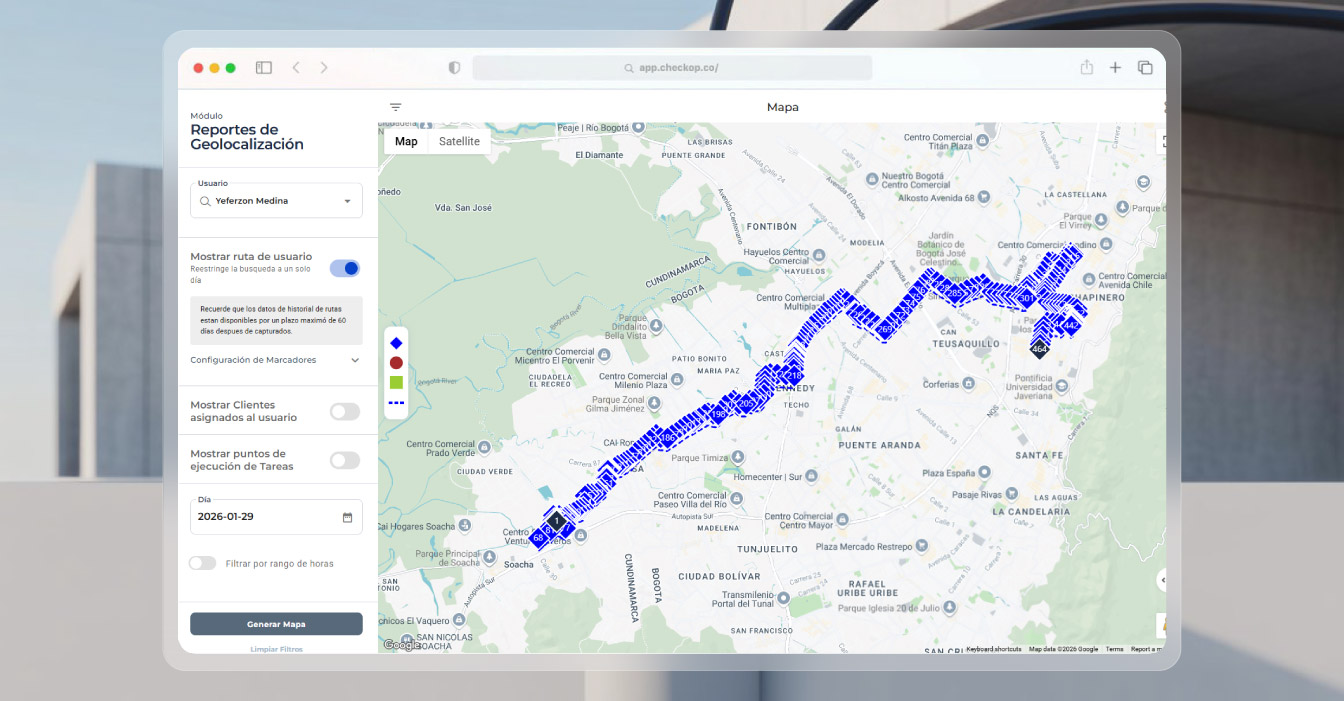Image resolution: width=1344 pixels, height=701 pixels.
Task: Select the Map view tab
Action: 406,141
